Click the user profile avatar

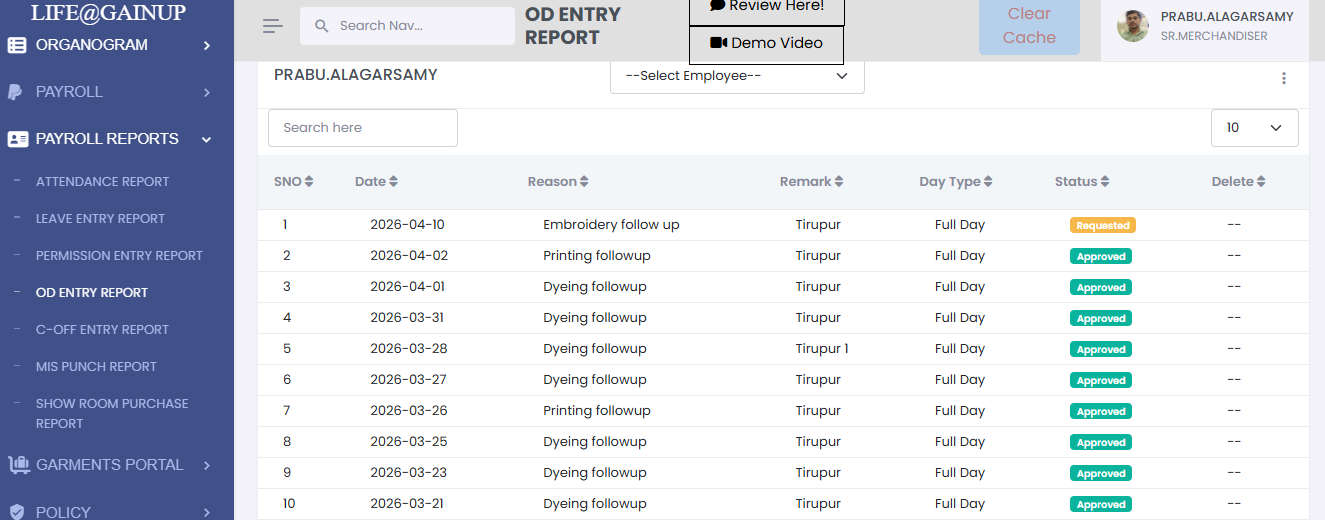point(1133,26)
